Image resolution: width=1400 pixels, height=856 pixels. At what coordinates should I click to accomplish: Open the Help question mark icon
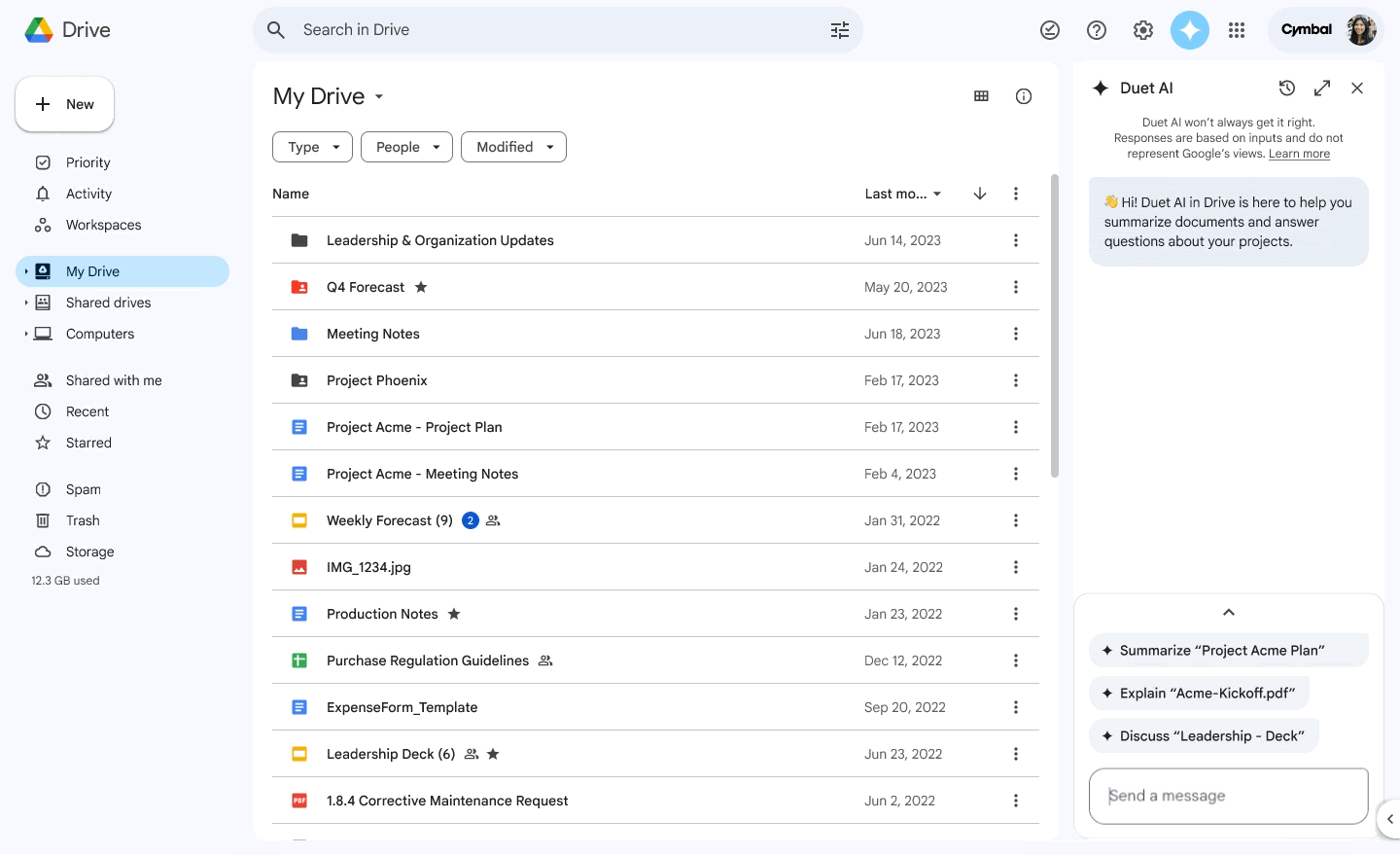click(x=1097, y=30)
